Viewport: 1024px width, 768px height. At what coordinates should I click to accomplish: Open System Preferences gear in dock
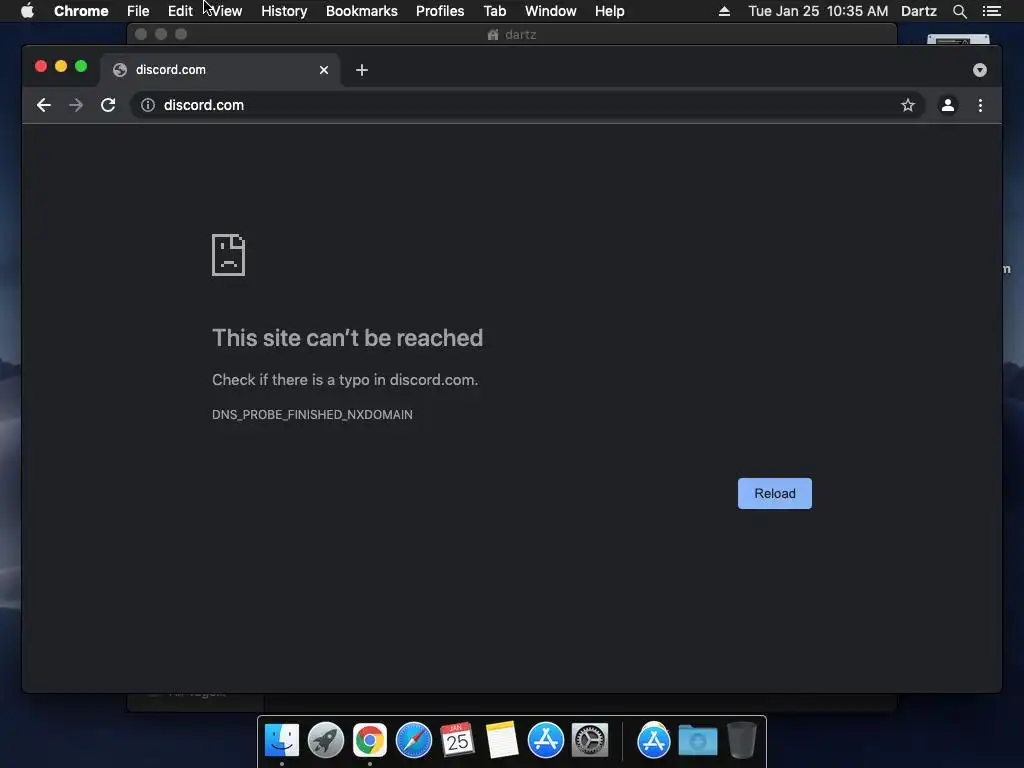pos(590,740)
